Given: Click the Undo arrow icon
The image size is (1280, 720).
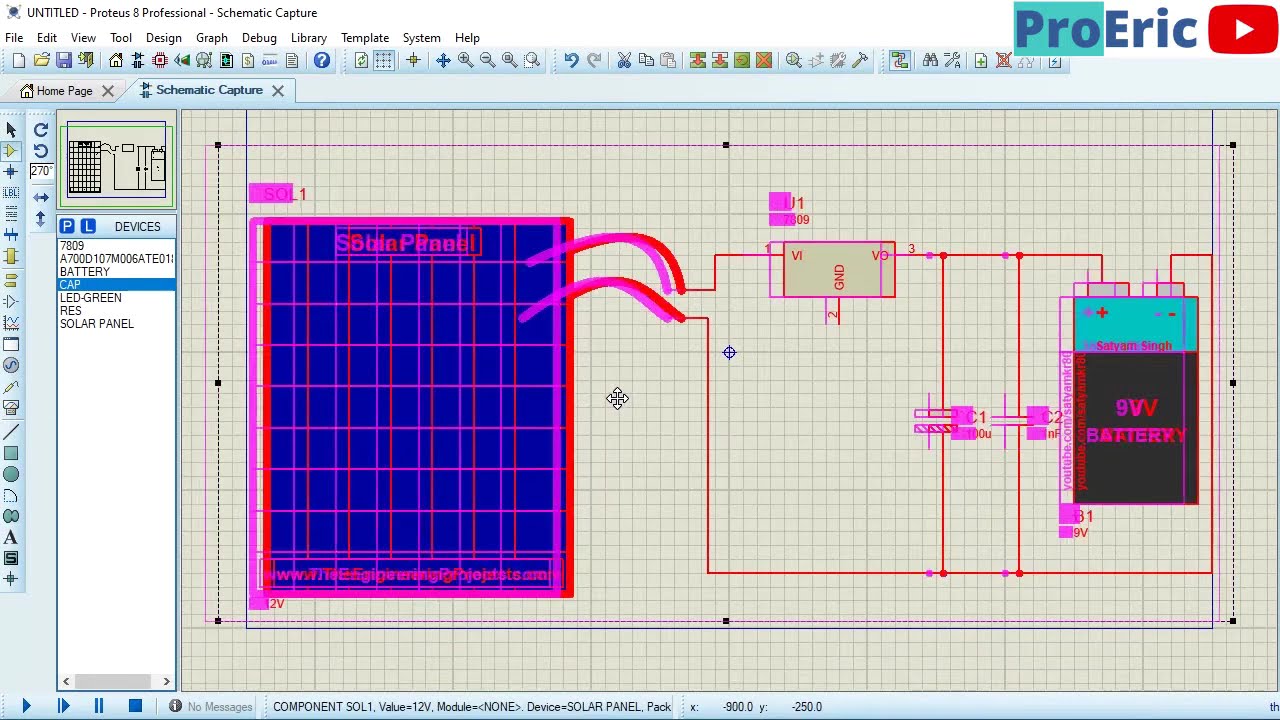Looking at the screenshot, I should 571,61.
